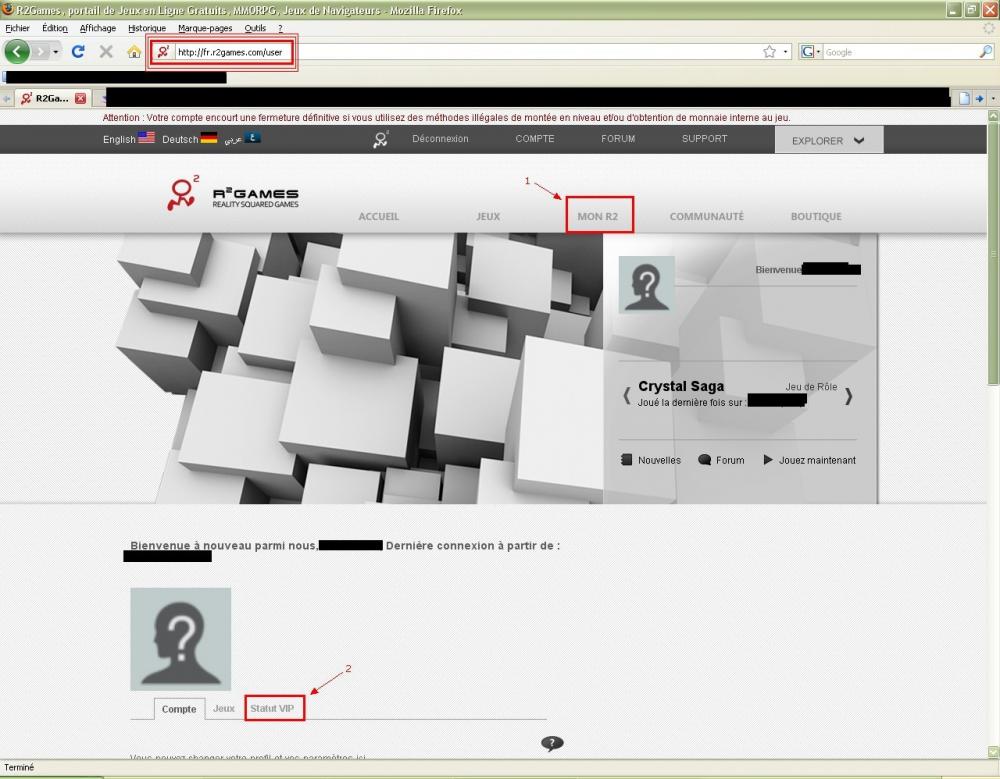Reload the page with the refresh icon

click(78, 52)
